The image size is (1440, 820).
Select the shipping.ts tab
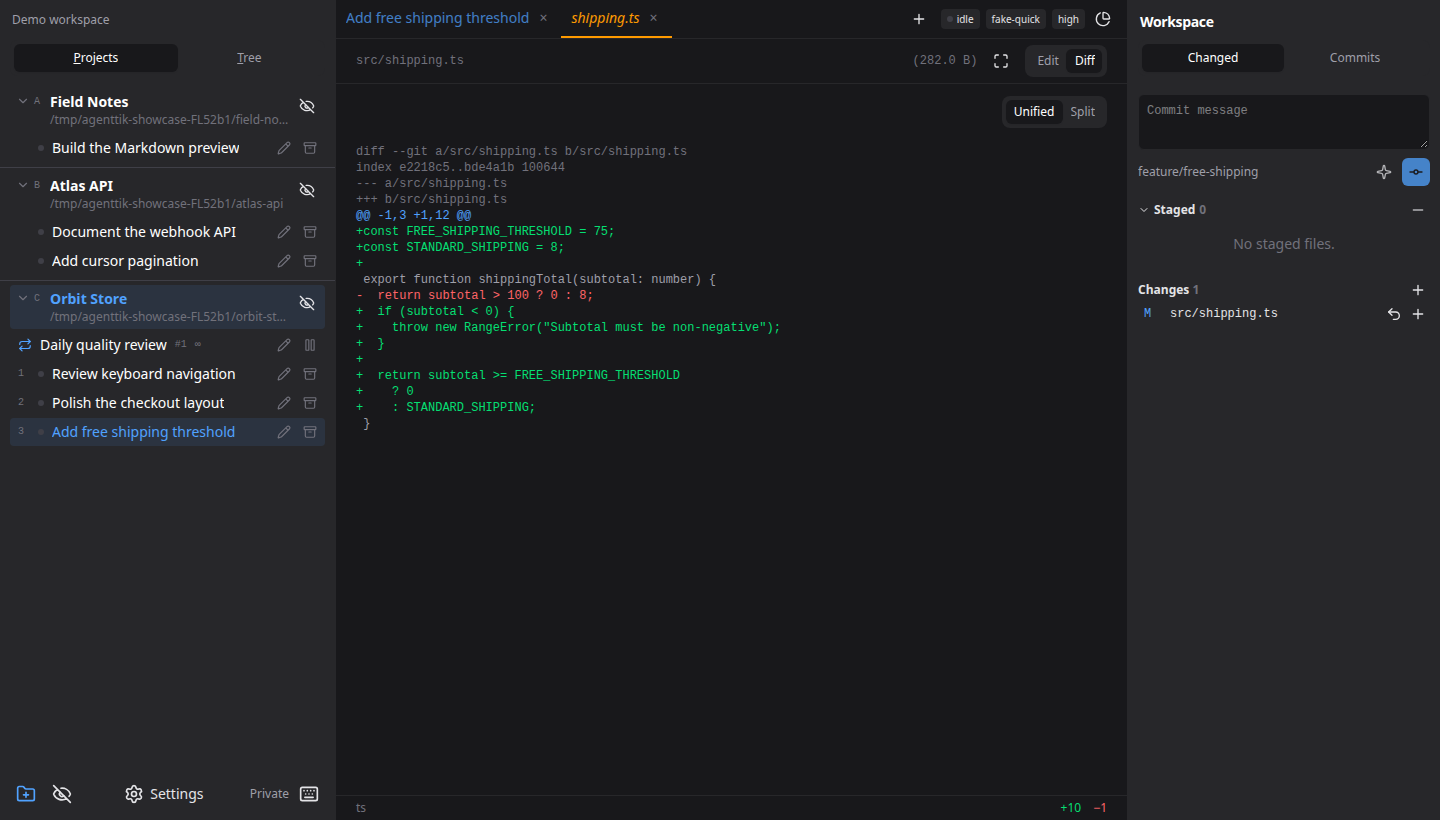coord(605,18)
